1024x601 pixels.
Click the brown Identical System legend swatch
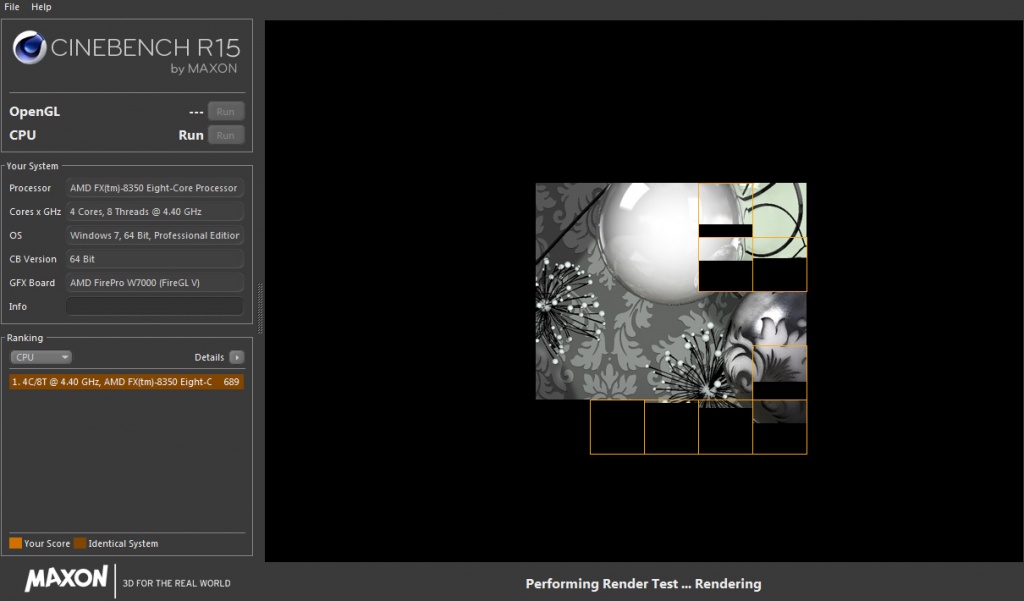[x=80, y=543]
